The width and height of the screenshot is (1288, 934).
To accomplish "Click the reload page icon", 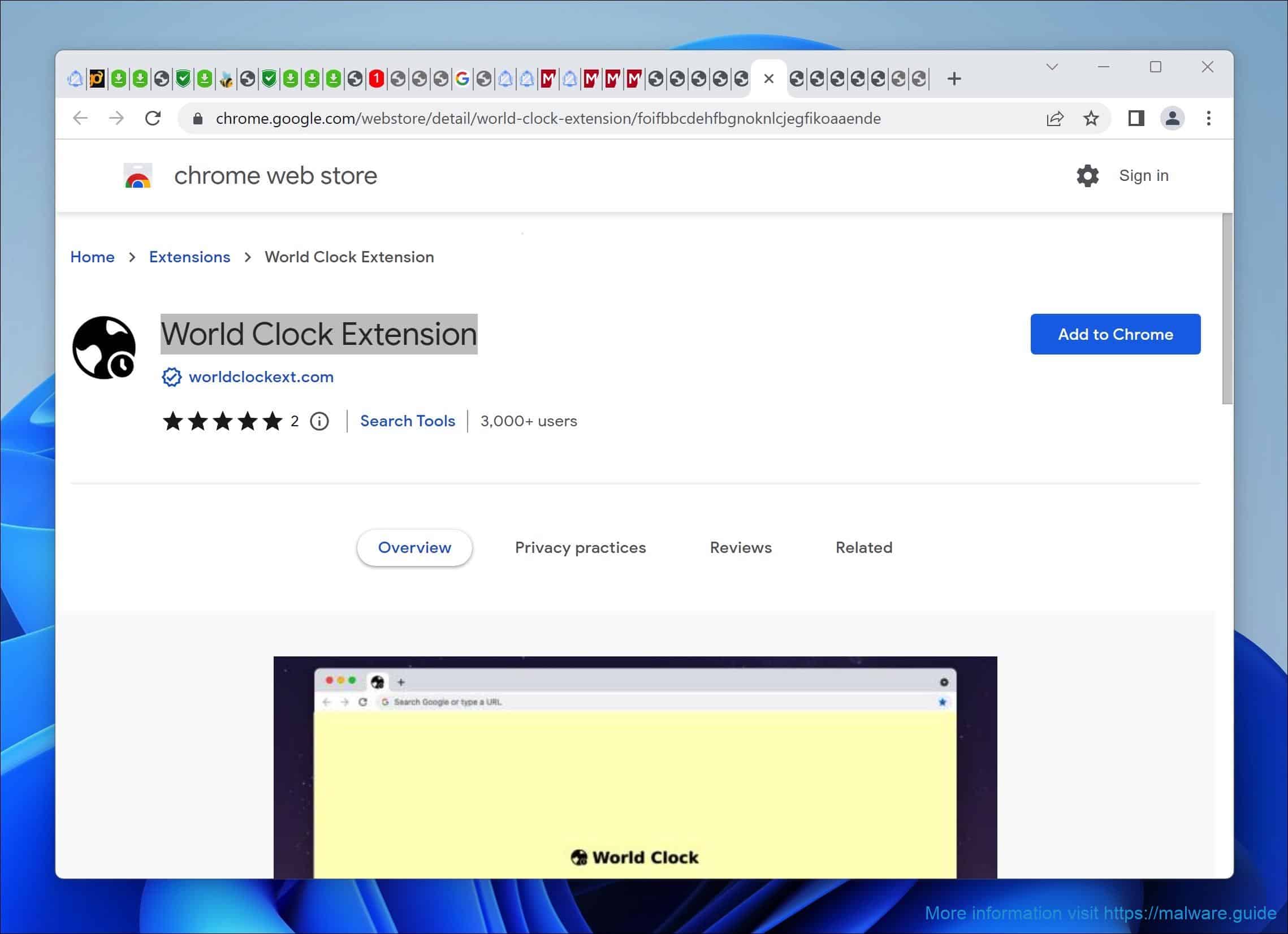I will click(153, 118).
